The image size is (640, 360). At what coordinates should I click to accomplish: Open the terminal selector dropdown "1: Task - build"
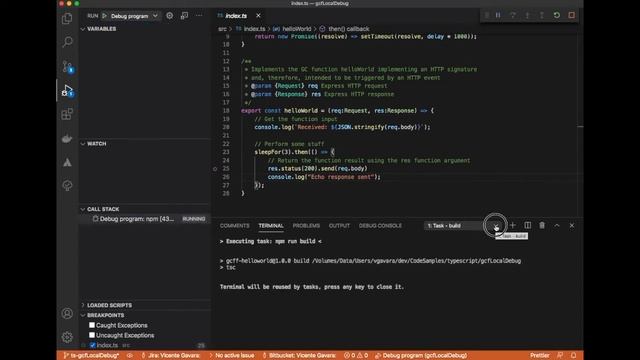[462, 225]
